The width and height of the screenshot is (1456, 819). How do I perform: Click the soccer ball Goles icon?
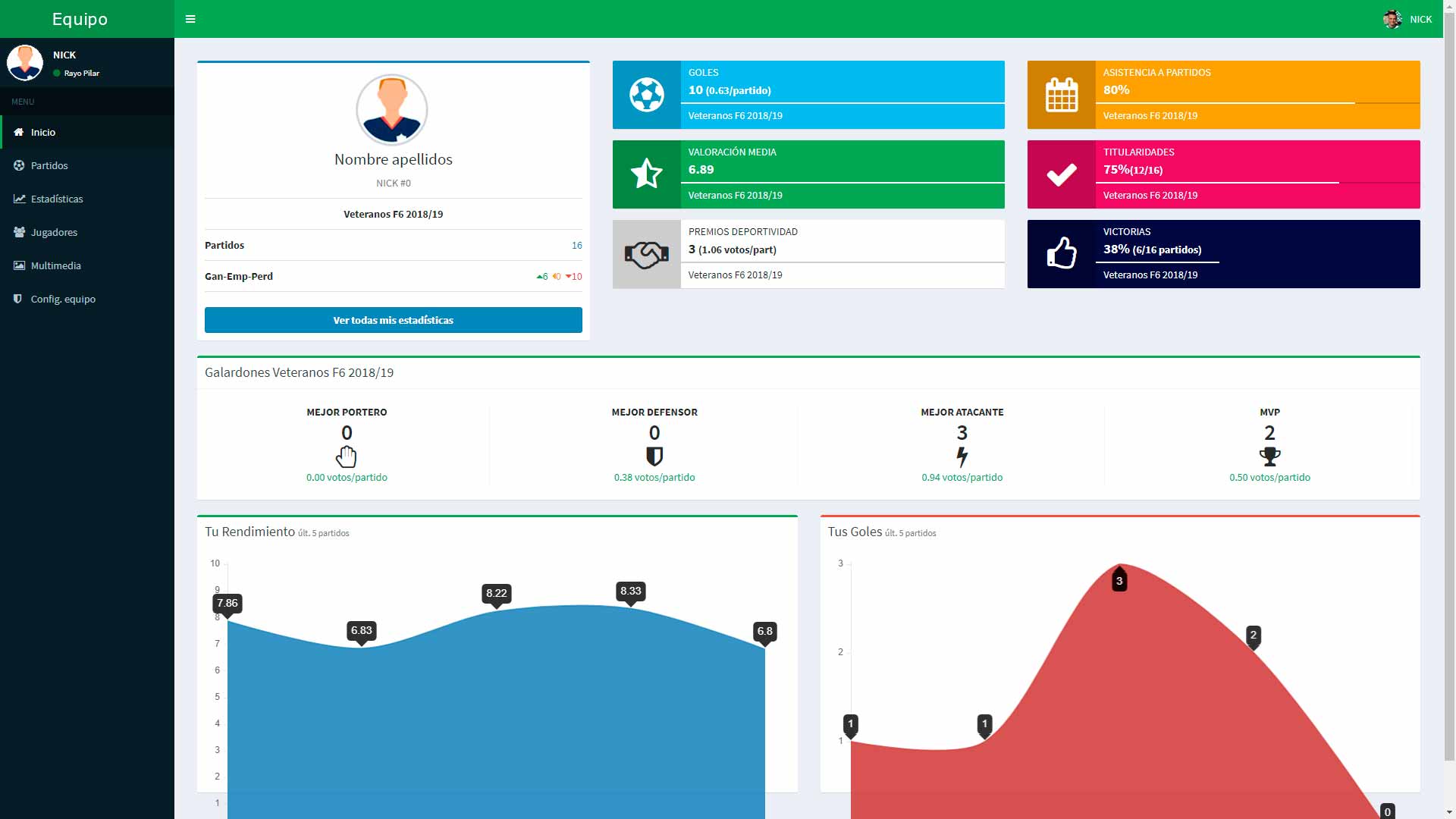[x=646, y=95]
